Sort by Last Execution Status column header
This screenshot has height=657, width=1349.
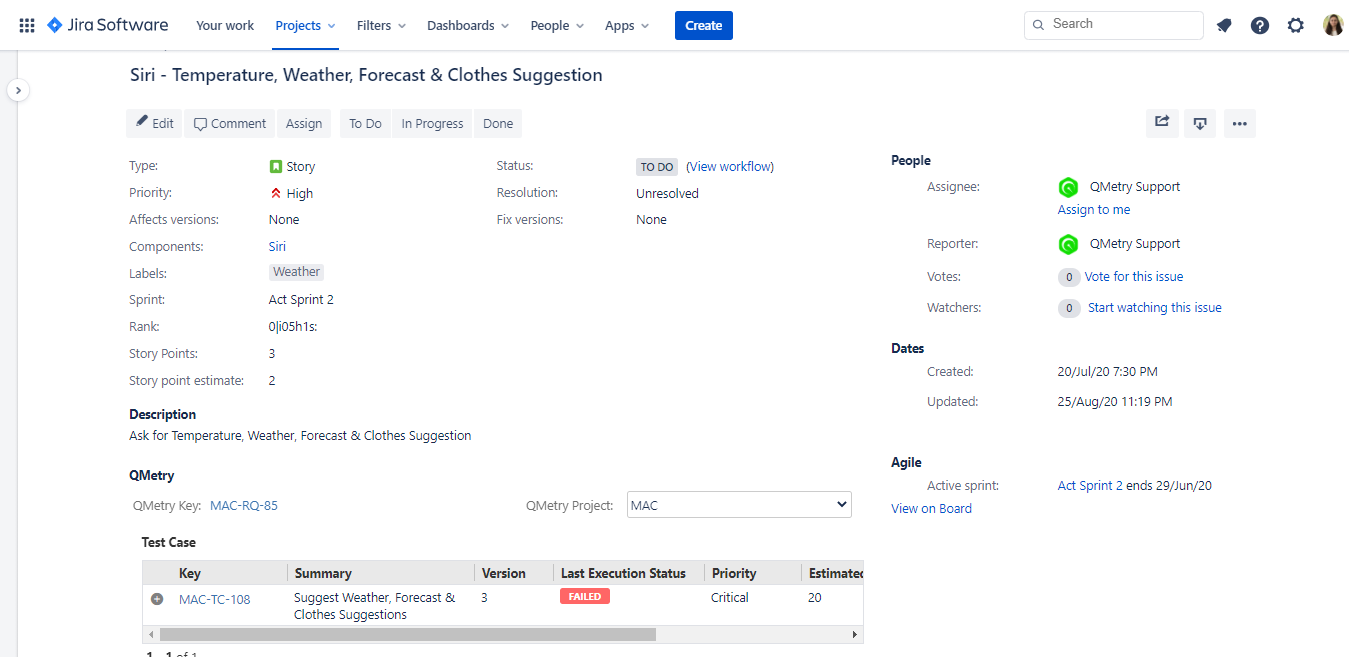coord(623,574)
